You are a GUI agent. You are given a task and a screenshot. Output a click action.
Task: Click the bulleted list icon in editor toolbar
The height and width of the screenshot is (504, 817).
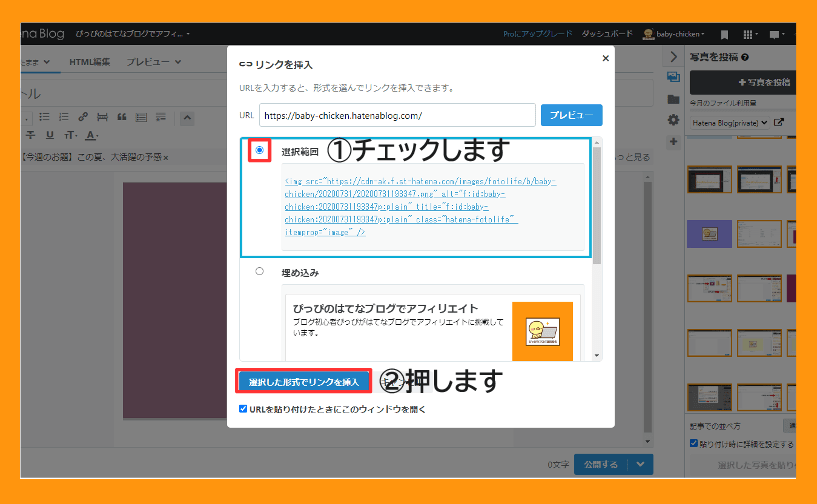click(x=44, y=117)
